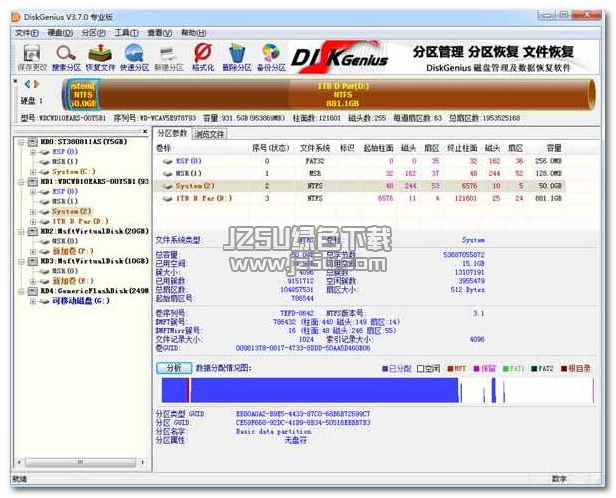Expand the System(Z:) node in the tree
Viewport: 616px width, 498px height.
click(x=33, y=211)
